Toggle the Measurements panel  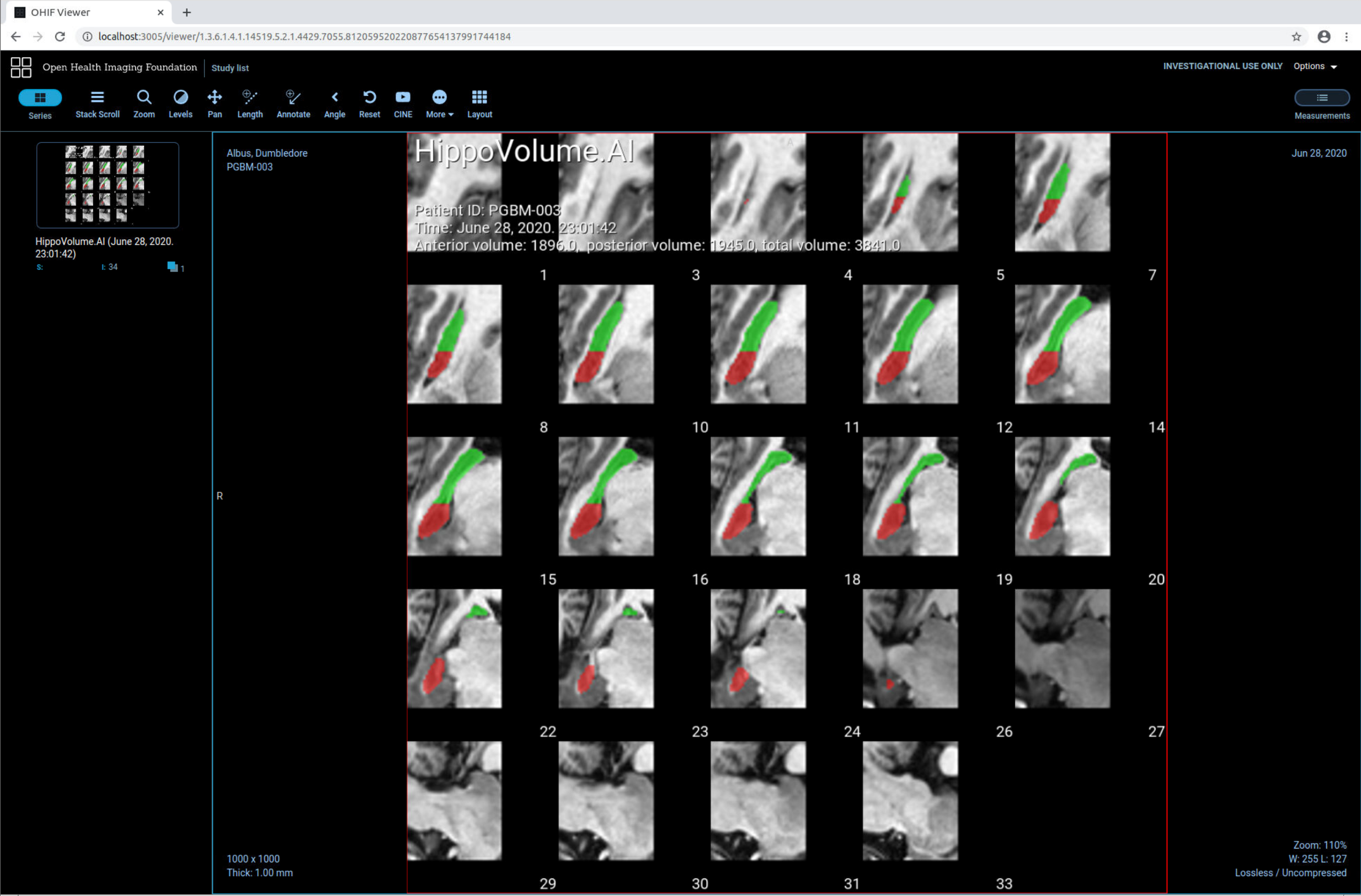(x=1321, y=98)
